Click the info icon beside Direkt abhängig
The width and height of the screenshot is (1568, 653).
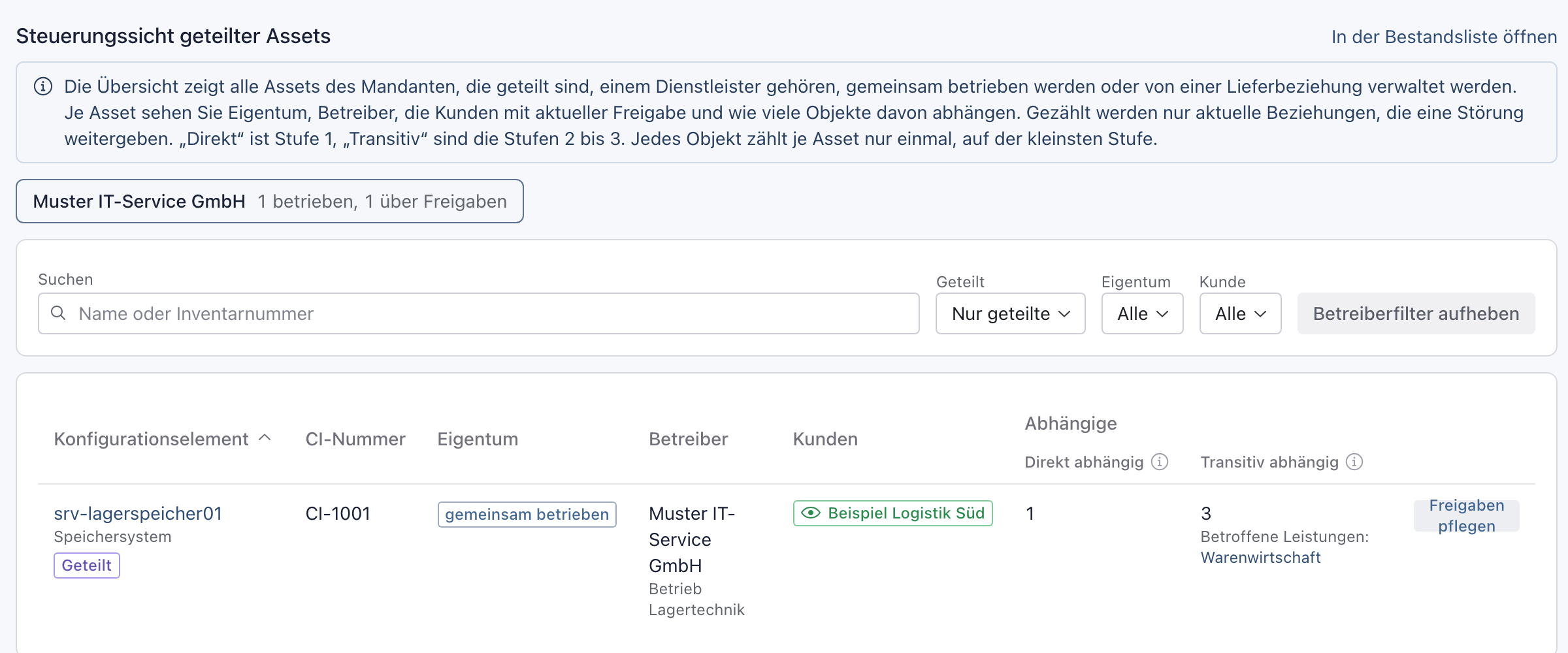1160,462
